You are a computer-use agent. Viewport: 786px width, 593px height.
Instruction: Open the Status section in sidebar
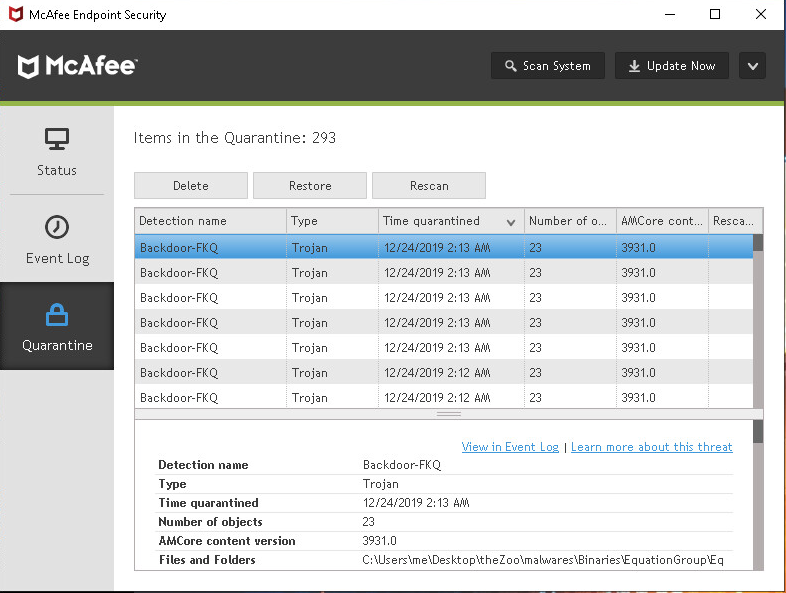57,150
